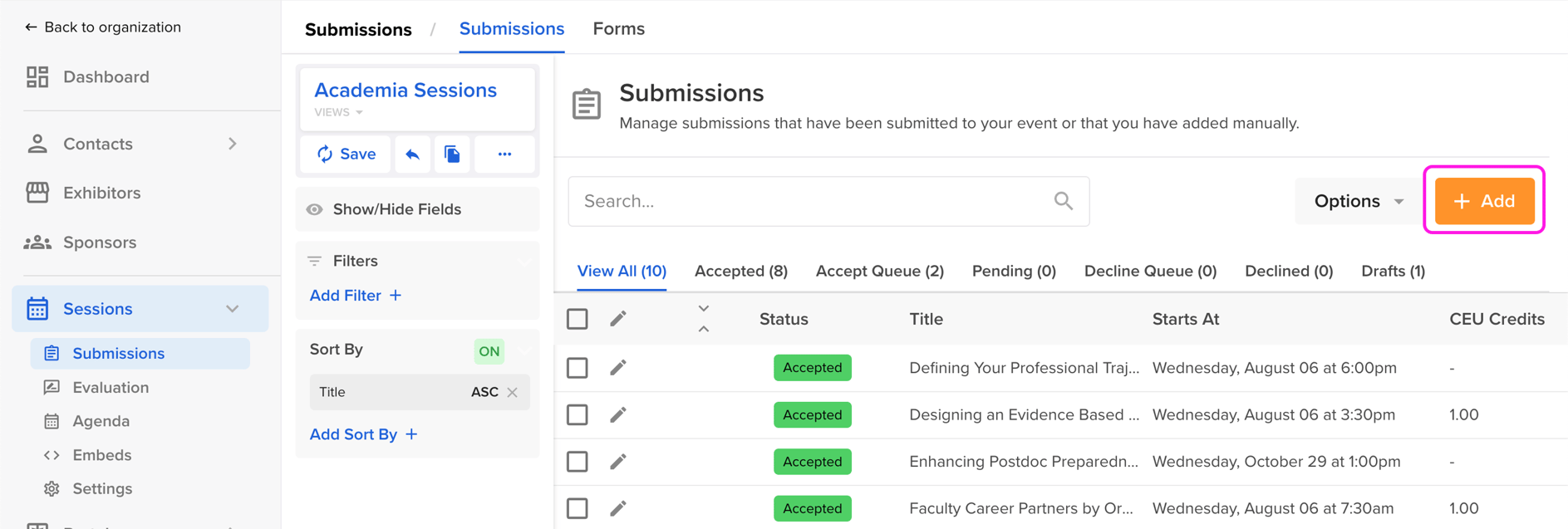Open Exhibitors in the sidebar
This screenshot has height=529, width=1568.
pyautogui.click(x=101, y=193)
